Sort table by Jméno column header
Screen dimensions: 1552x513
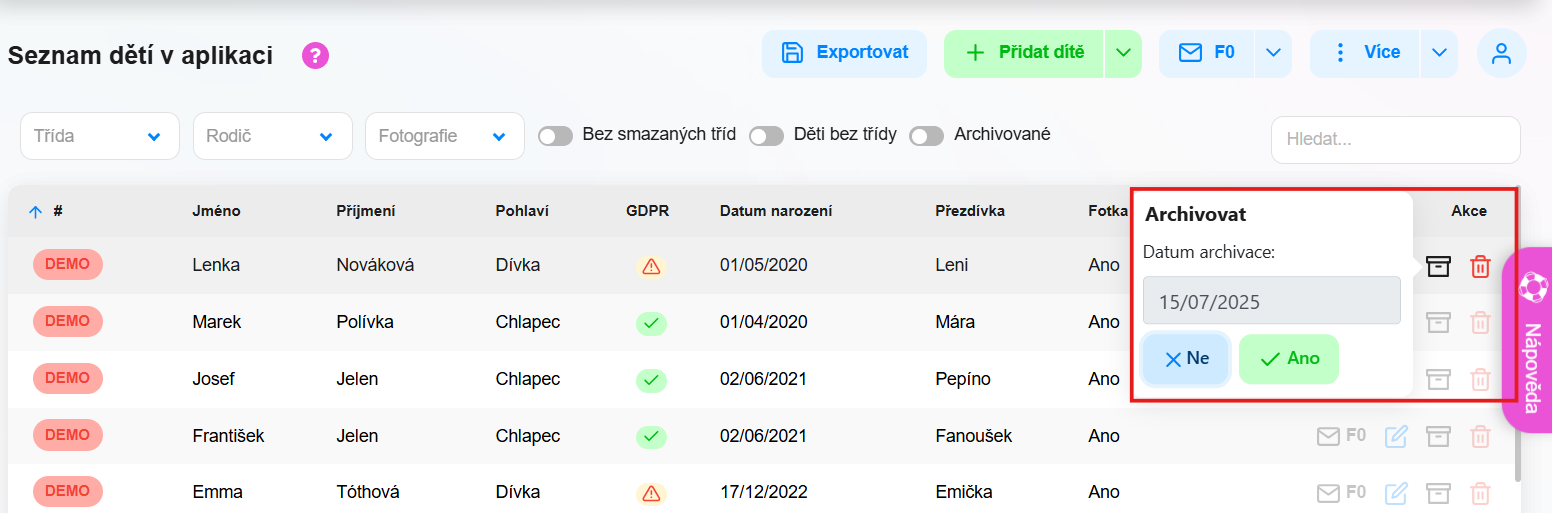[216, 211]
